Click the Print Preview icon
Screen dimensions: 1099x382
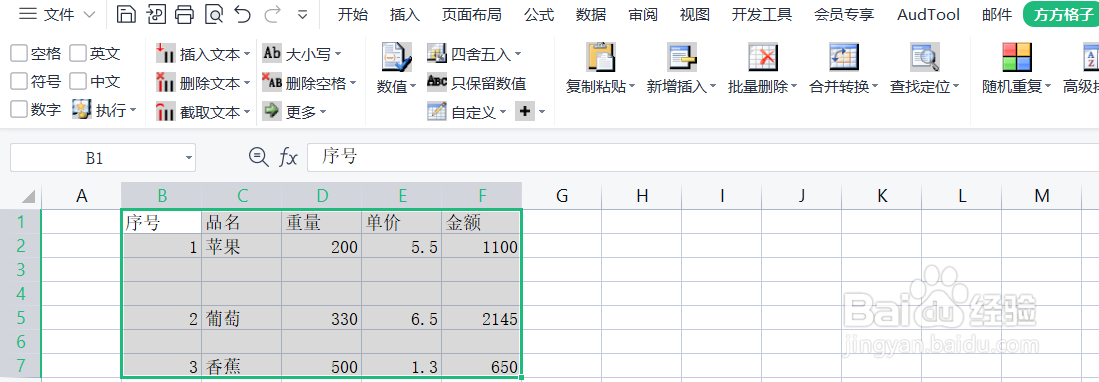pyautogui.click(x=214, y=14)
